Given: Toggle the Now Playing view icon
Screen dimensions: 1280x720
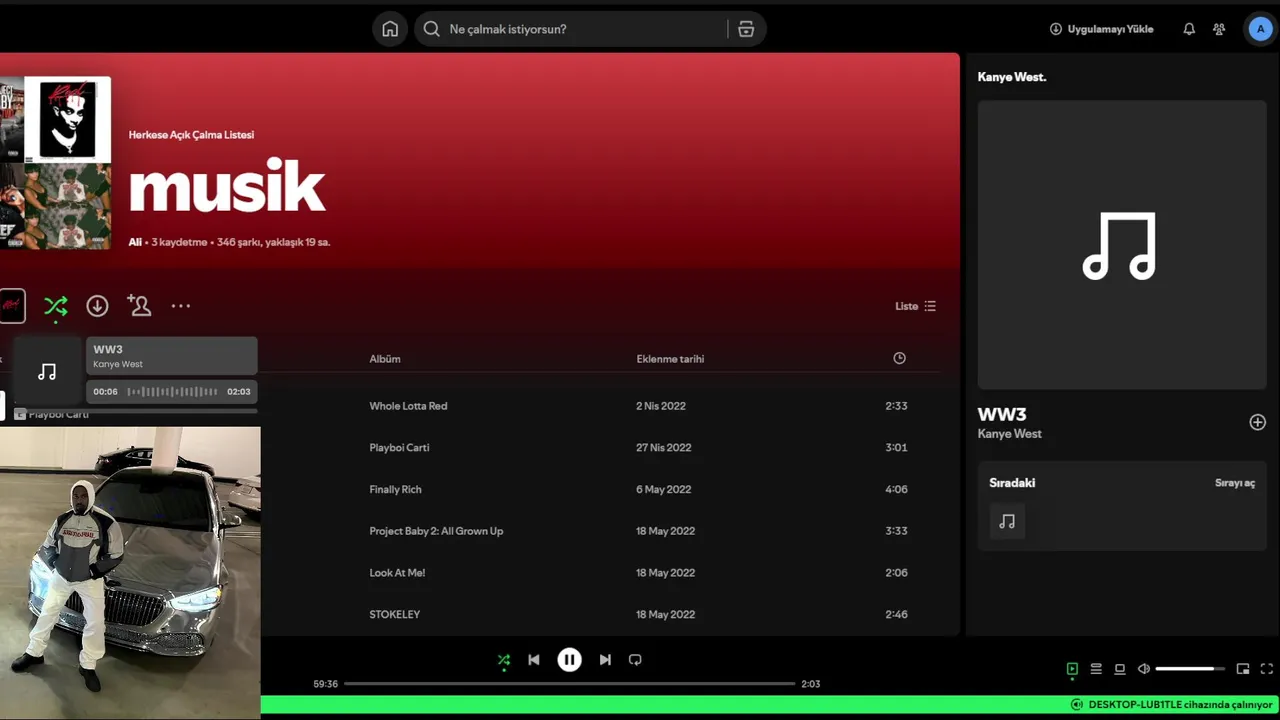Looking at the screenshot, I should [x=1072, y=669].
